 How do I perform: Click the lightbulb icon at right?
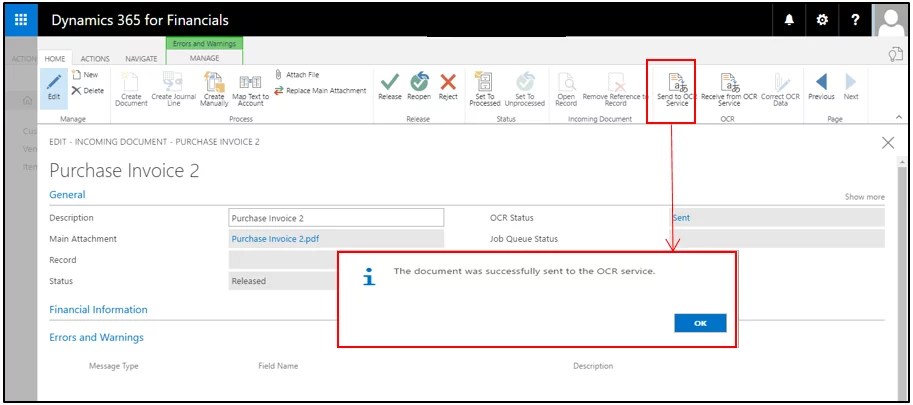[x=894, y=54]
